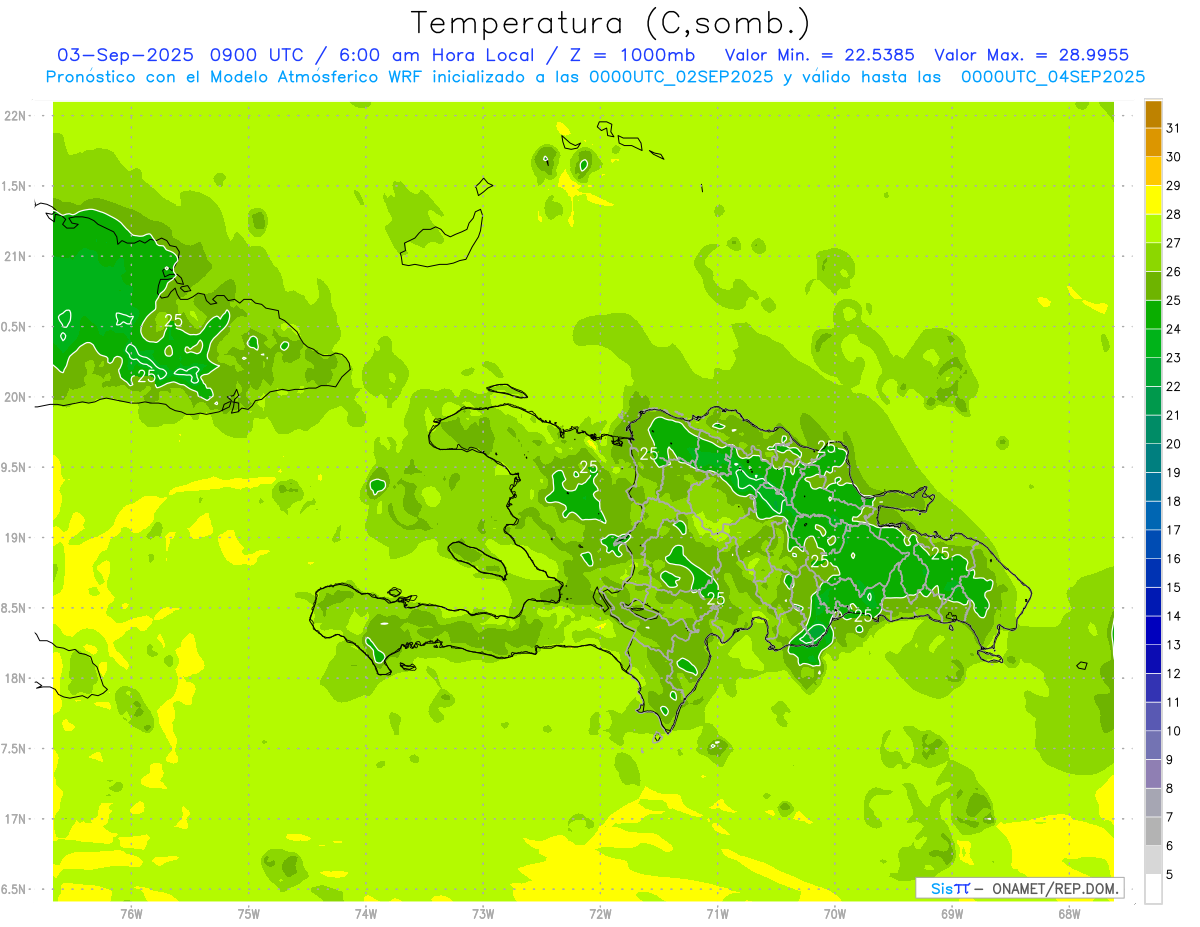Click the "18N" latitude label
The image size is (1200, 927).
pyautogui.click(x=16, y=679)
